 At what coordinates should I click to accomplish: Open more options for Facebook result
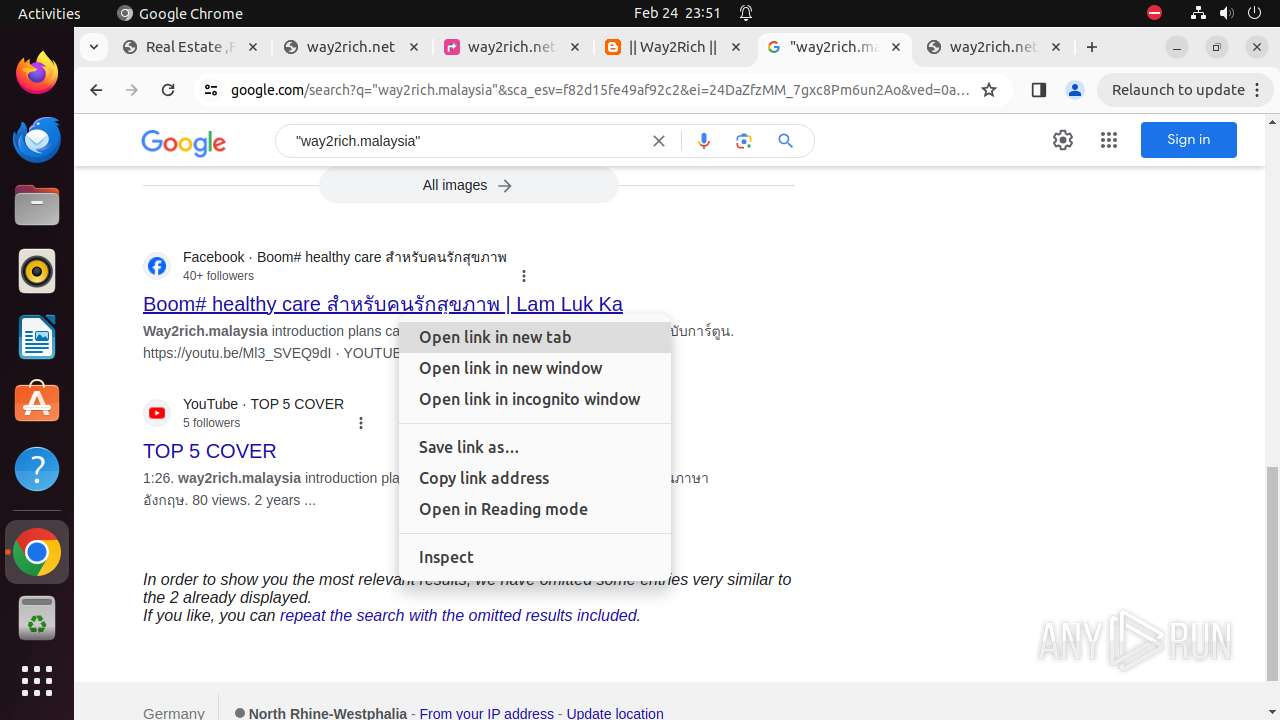(x=524, y=276)
